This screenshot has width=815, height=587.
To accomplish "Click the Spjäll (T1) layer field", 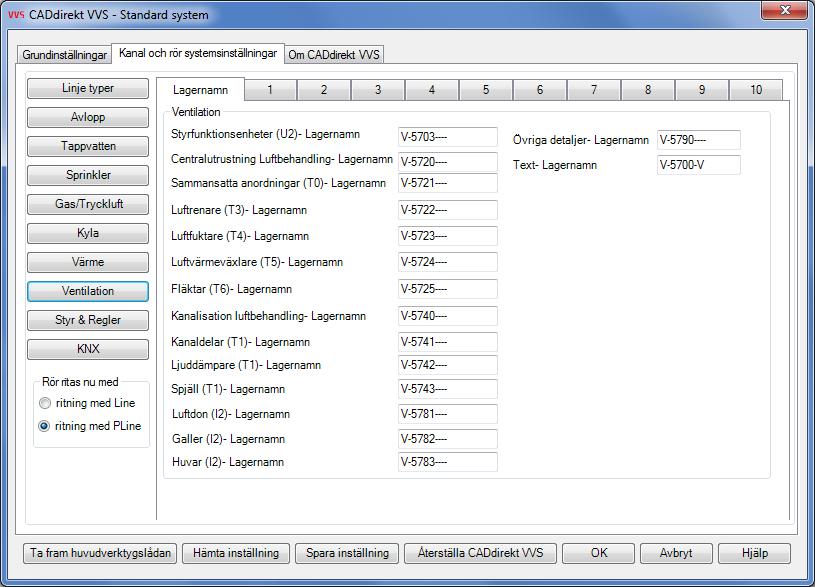I will 448,389.
